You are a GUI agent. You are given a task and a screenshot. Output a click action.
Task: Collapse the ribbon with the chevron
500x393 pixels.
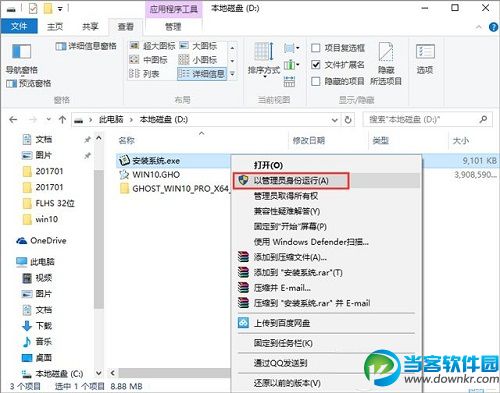point(479,27)
